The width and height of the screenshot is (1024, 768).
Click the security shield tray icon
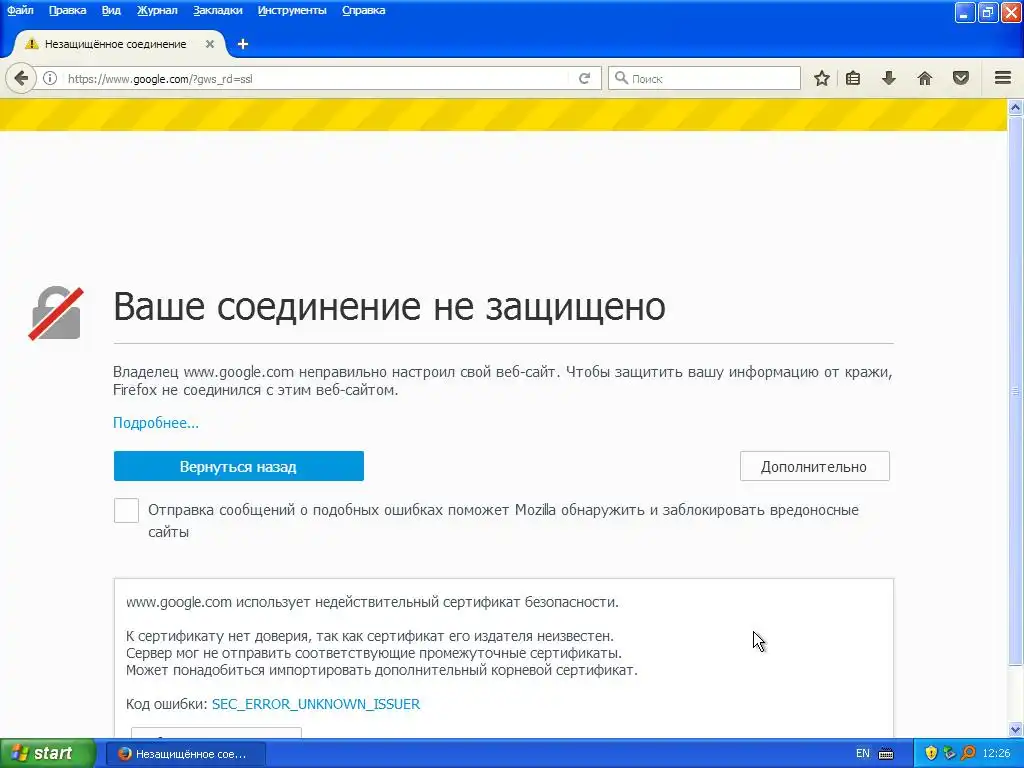[931, 753]
